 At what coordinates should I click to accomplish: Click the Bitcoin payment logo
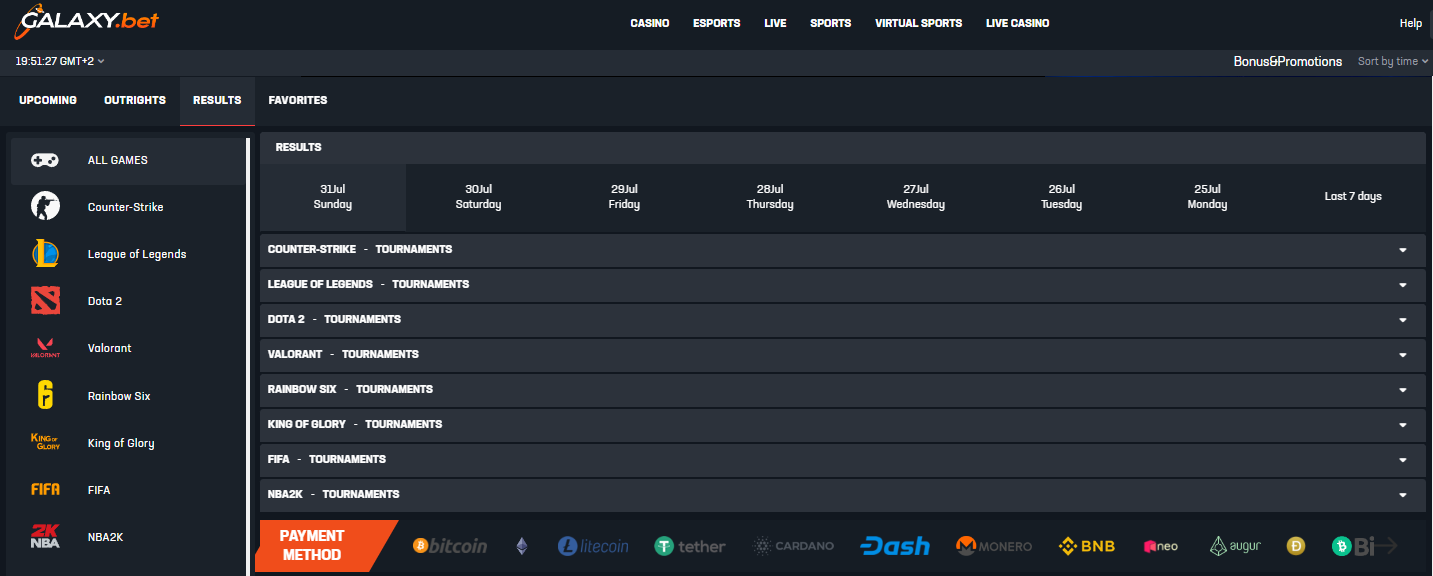click(x=450, y=546)
